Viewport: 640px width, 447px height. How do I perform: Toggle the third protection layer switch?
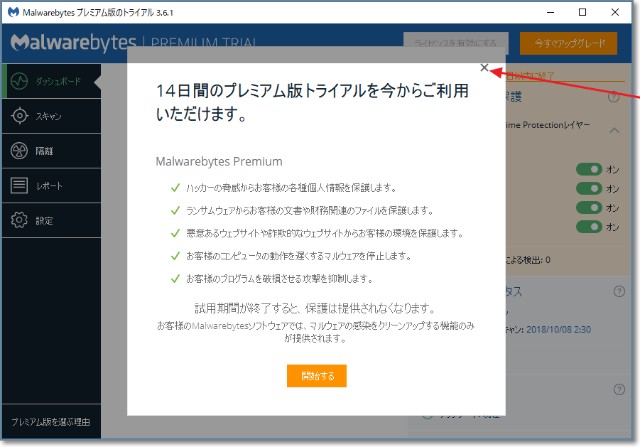589,207
